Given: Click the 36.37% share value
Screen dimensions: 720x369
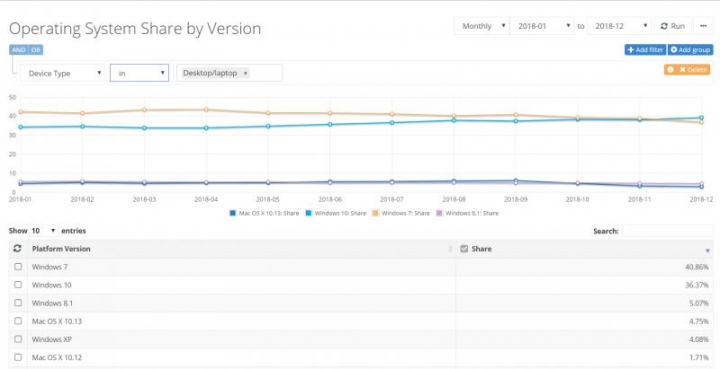Looking at the screenshot, I should tap(698, 285).
